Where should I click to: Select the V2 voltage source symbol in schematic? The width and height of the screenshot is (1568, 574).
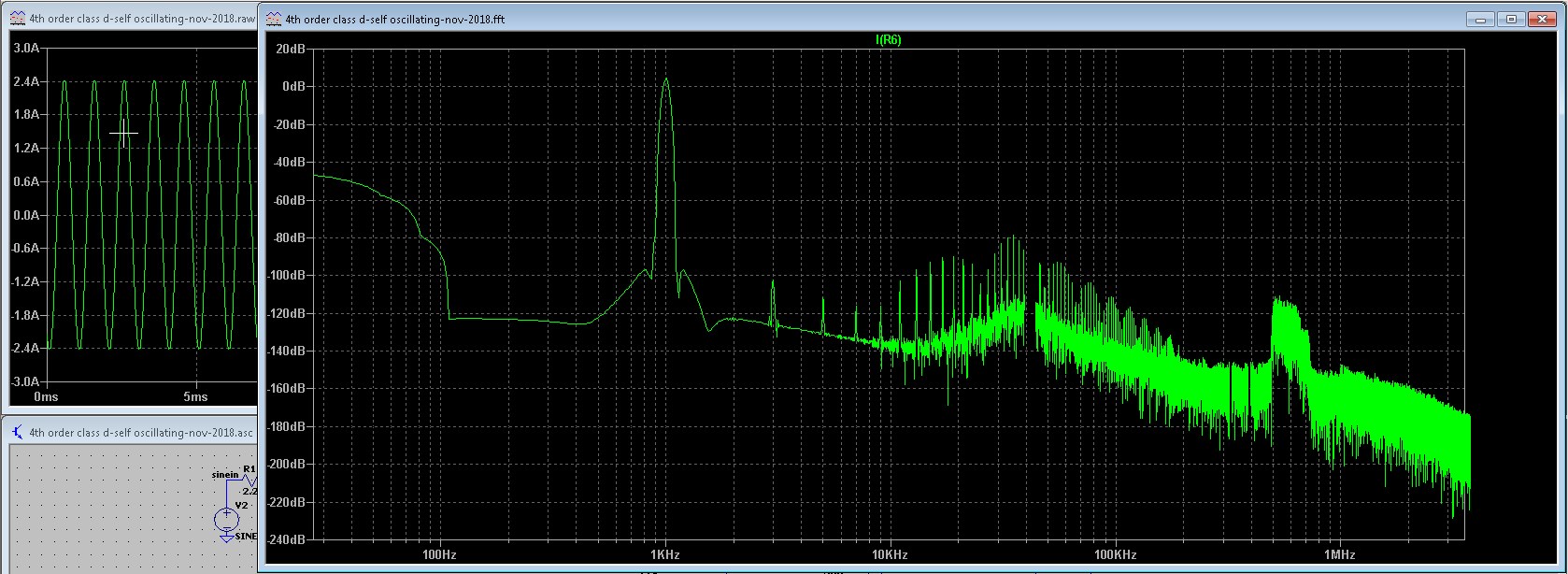click(x=225, y=519)
